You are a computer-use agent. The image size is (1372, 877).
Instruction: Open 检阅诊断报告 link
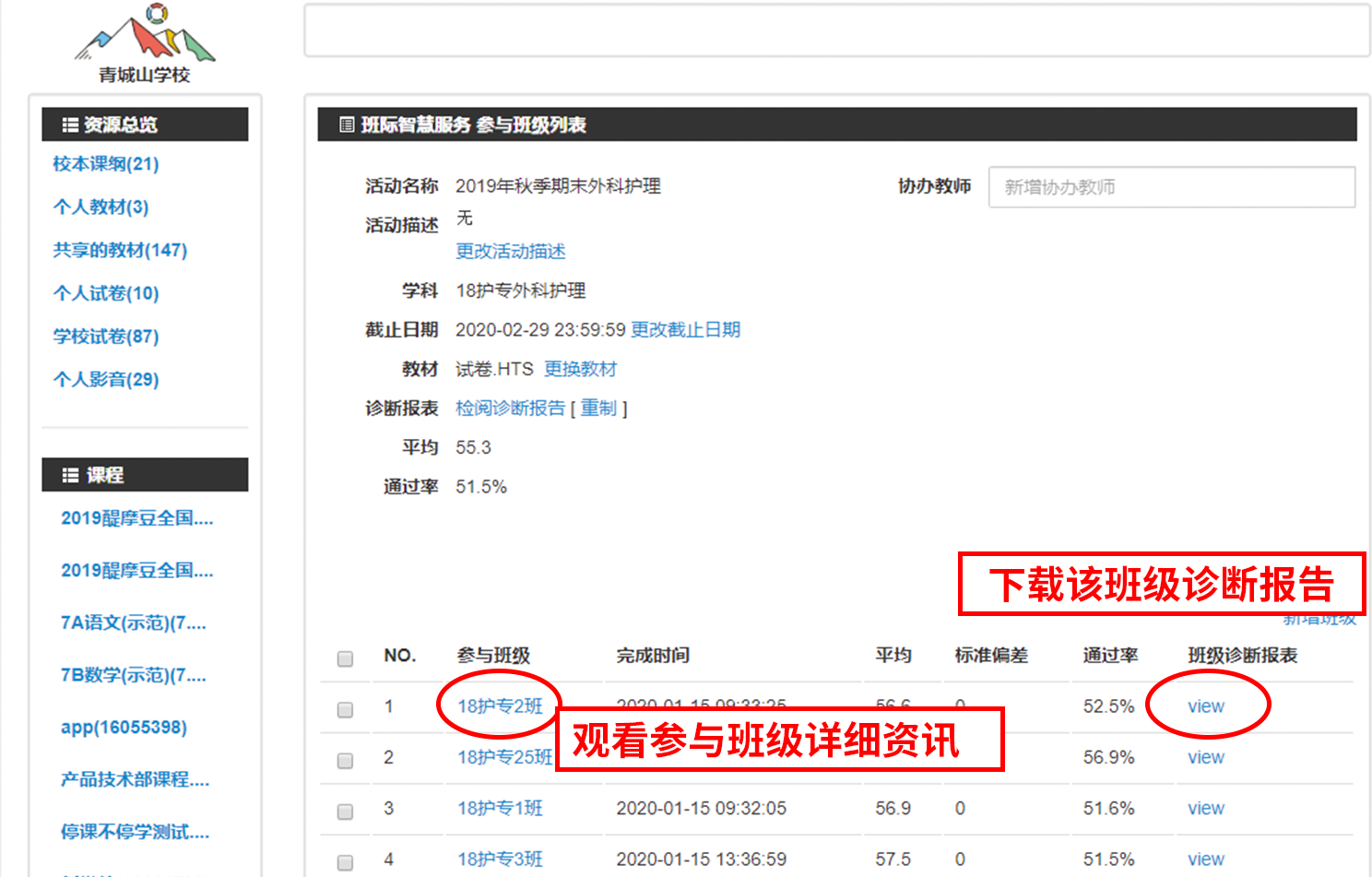(x=510, y=408)
